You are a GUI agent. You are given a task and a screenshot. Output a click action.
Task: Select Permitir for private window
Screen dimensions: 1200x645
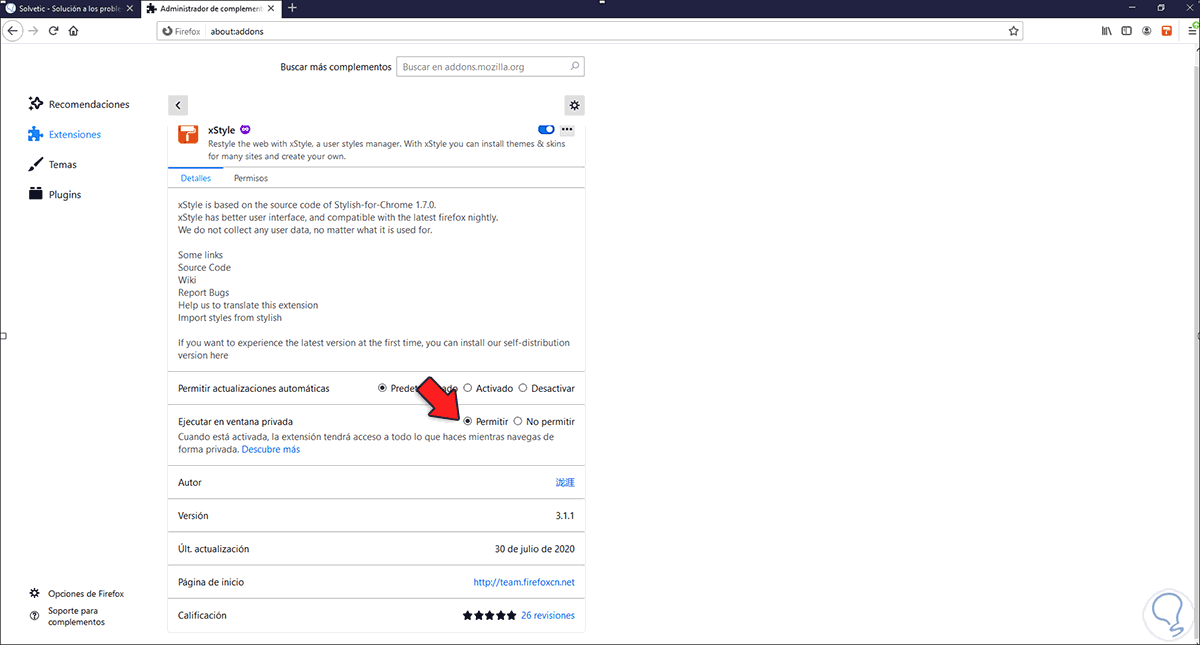(468, 422)
